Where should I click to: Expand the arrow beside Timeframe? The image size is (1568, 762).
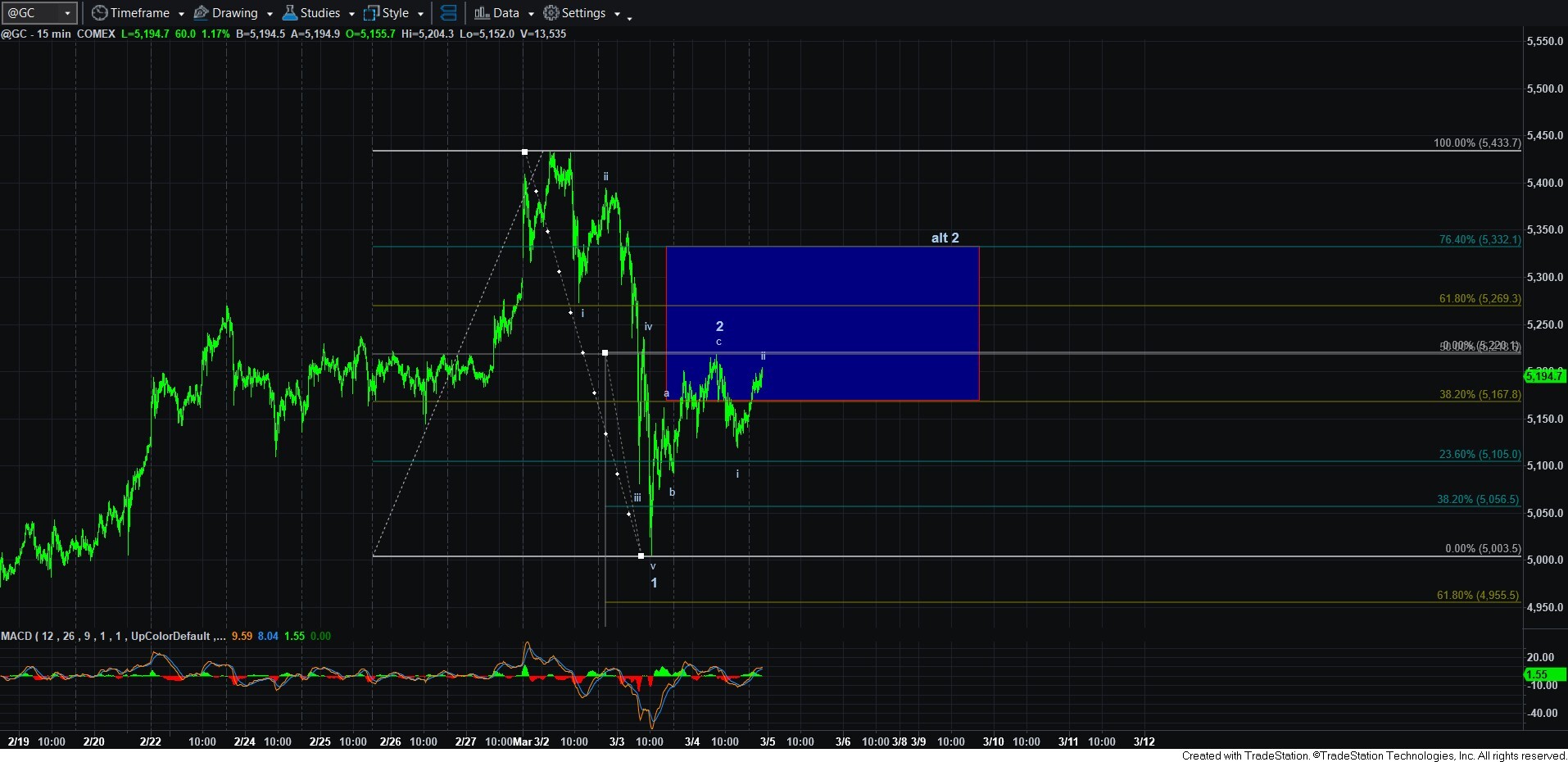[181, 14]
